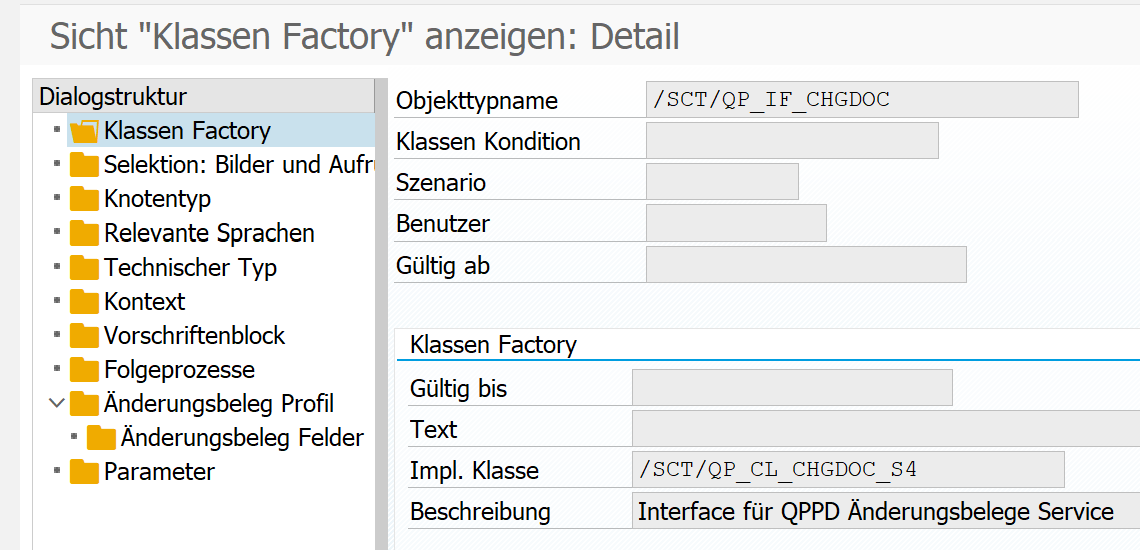Click the Technischer Typ folder icon
The width and height of the screenshot is (1140, 550).
(84, 267)
